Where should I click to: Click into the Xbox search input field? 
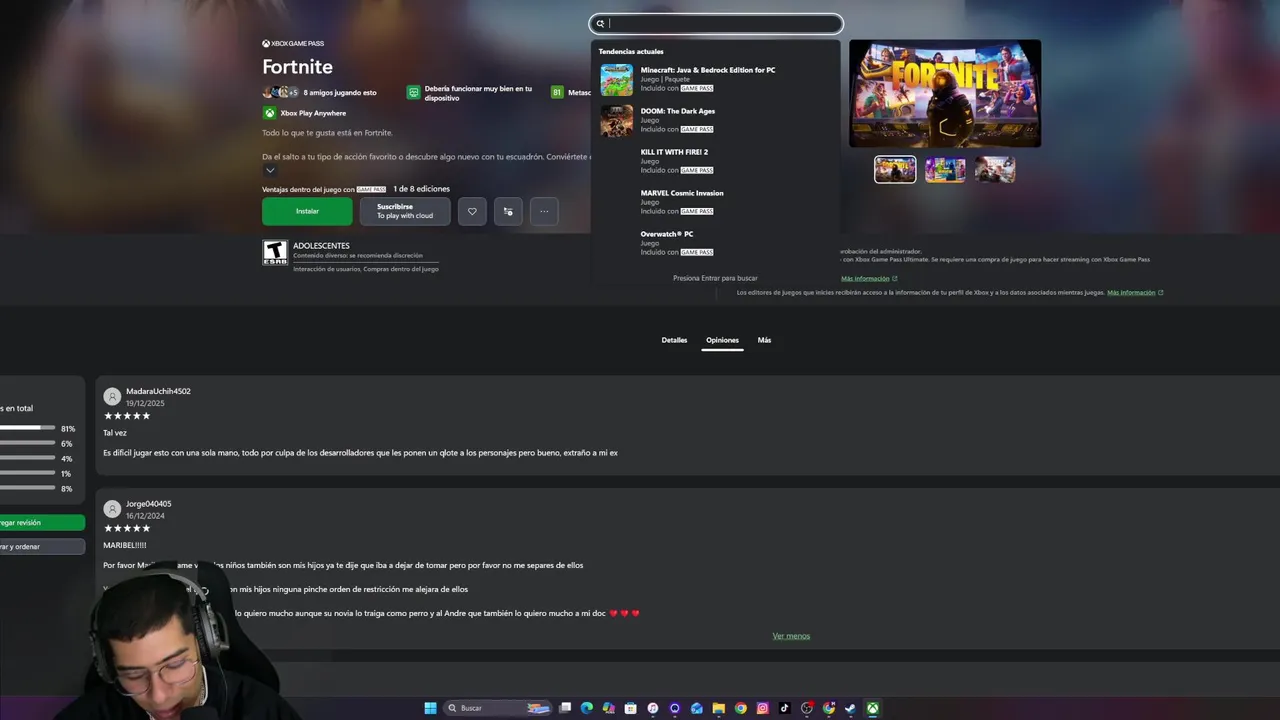coord(716,24)
